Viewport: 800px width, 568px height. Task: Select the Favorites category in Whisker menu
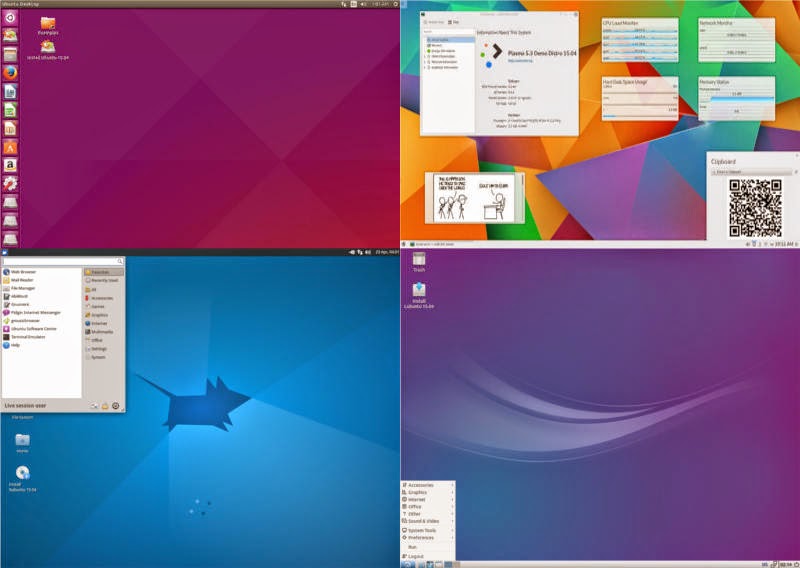pos(104,272)
